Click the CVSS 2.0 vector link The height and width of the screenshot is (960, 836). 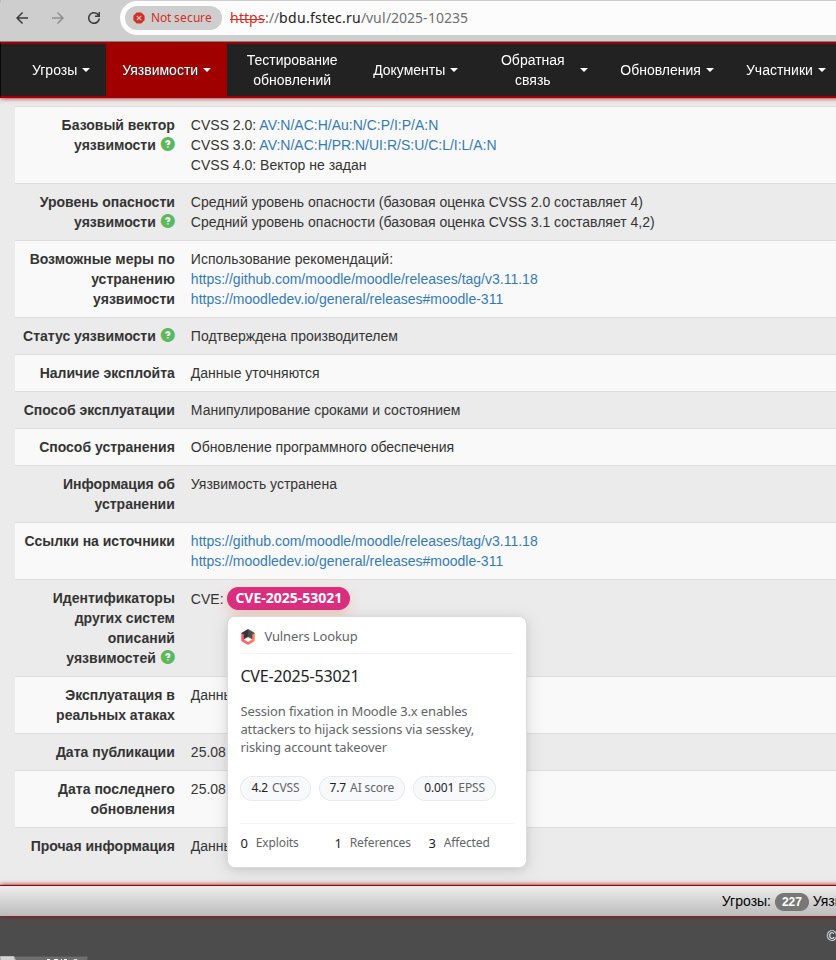point(348,125)
